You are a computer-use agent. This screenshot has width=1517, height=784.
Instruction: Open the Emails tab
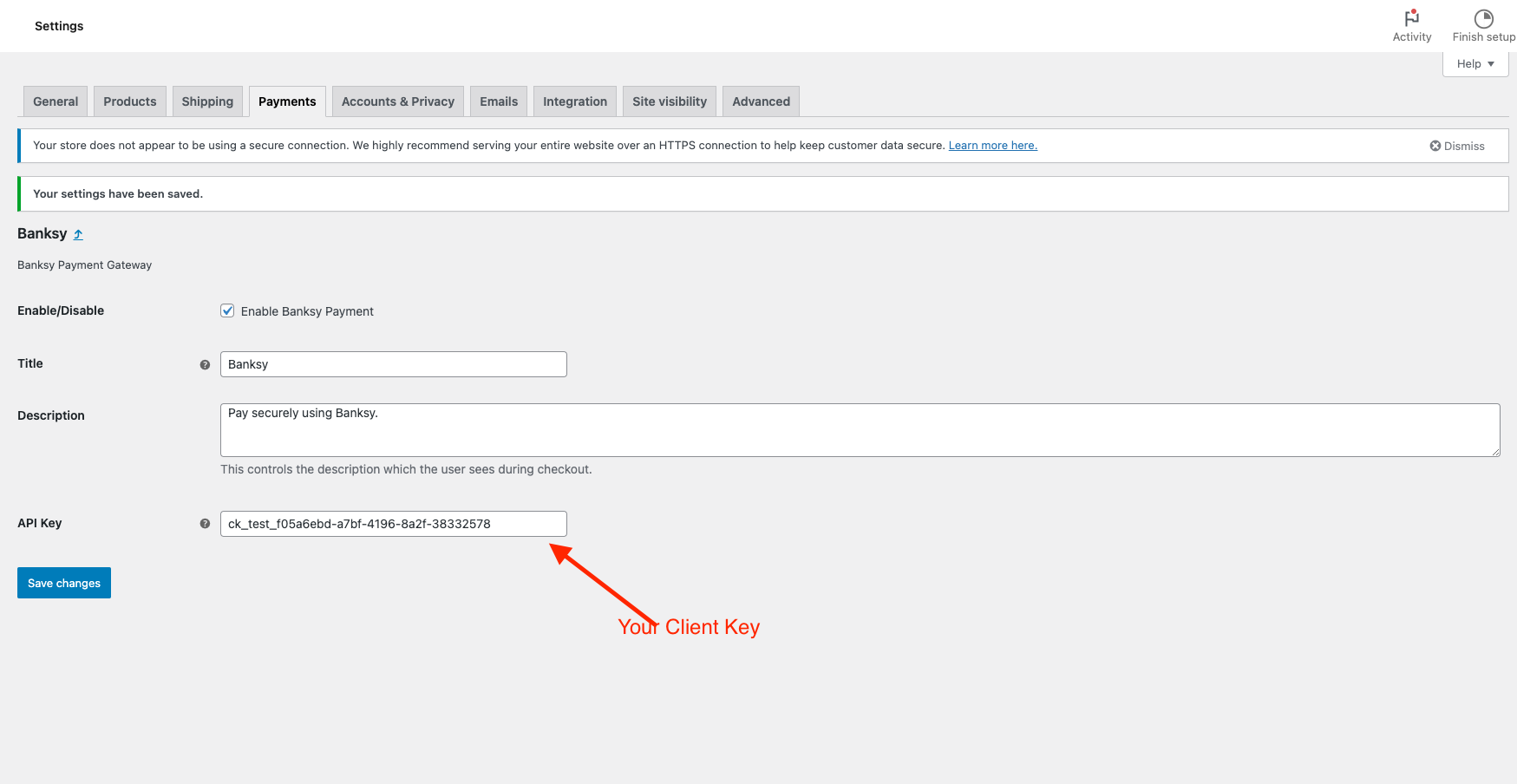(x=499, y=101)
